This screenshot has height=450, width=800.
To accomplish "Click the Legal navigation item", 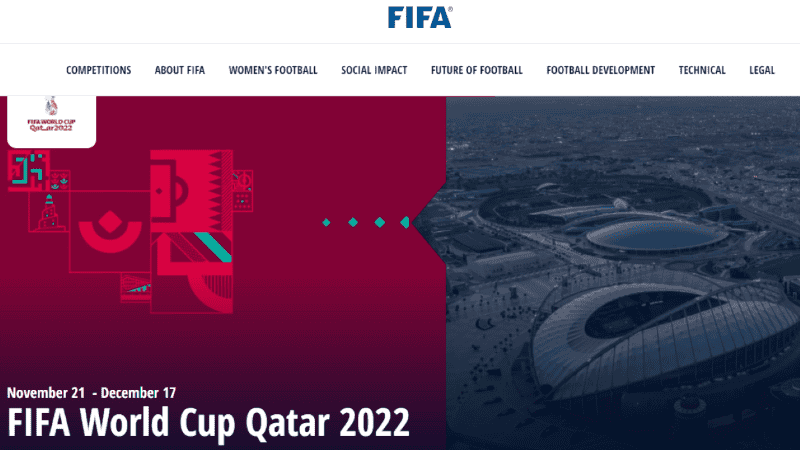I will tap(762, 70).
